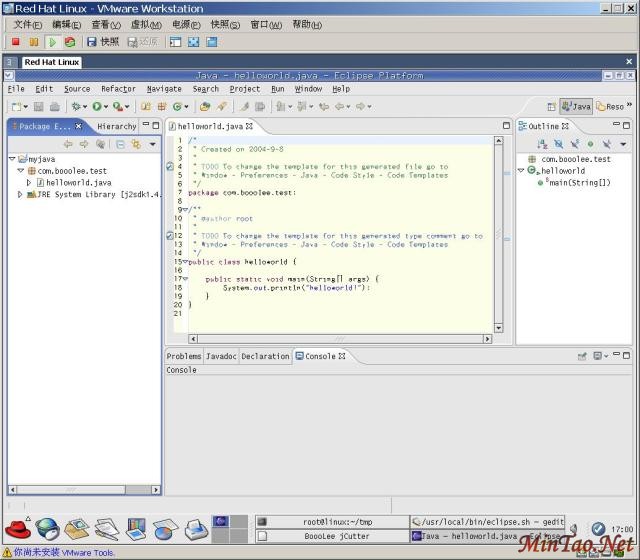The width and height of the screenshot is (640, 560).
Task: Click the Java perspective button
Action: pos(575,106)
